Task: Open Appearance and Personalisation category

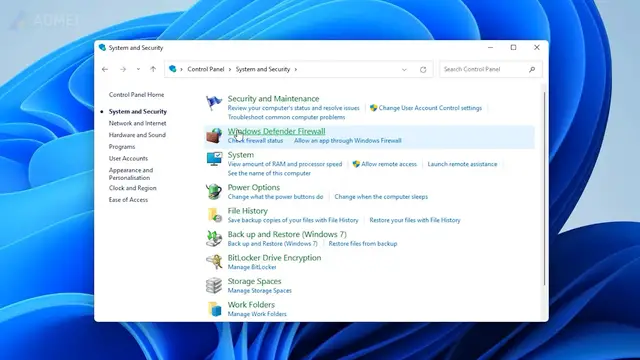Action: point(131,174)
